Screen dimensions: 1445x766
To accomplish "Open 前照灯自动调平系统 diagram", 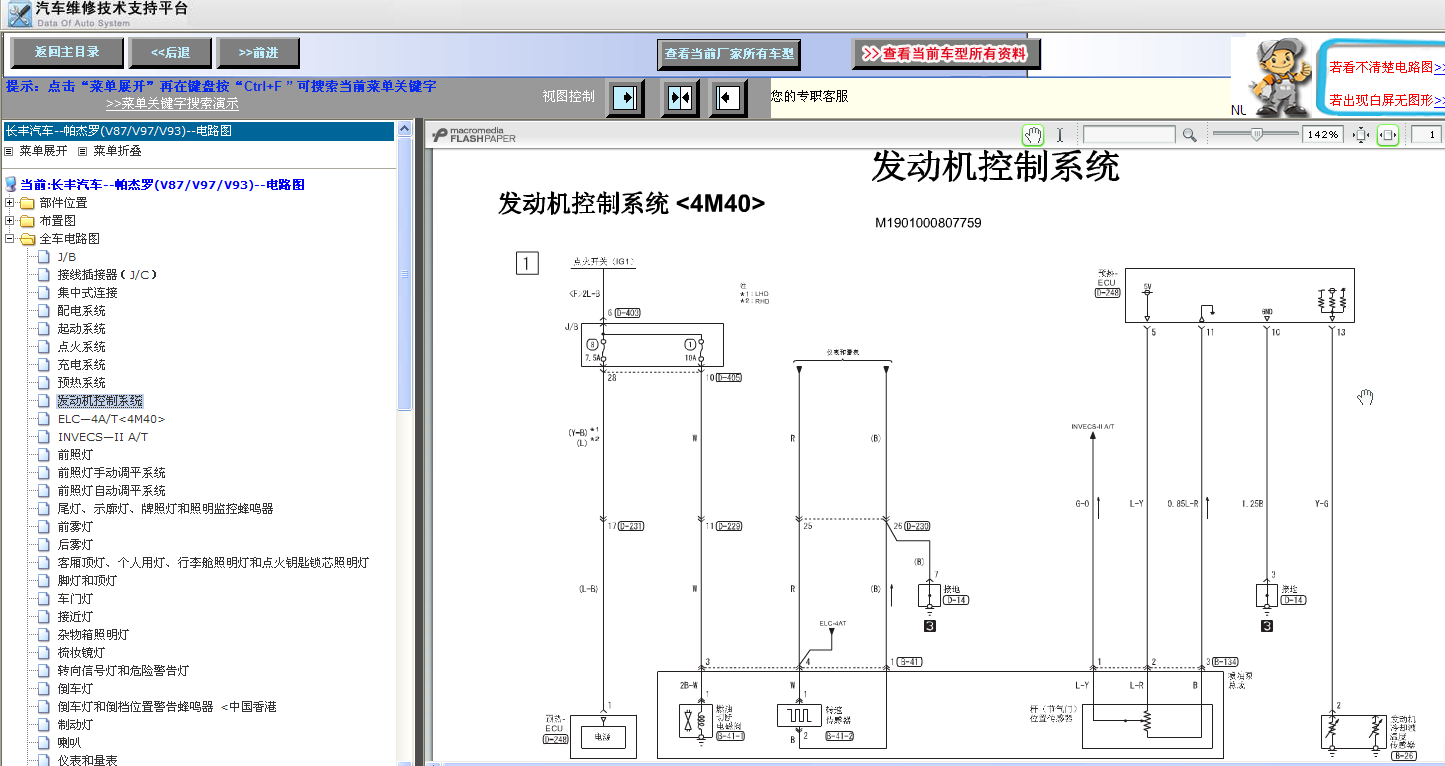I will pos(112,491).
